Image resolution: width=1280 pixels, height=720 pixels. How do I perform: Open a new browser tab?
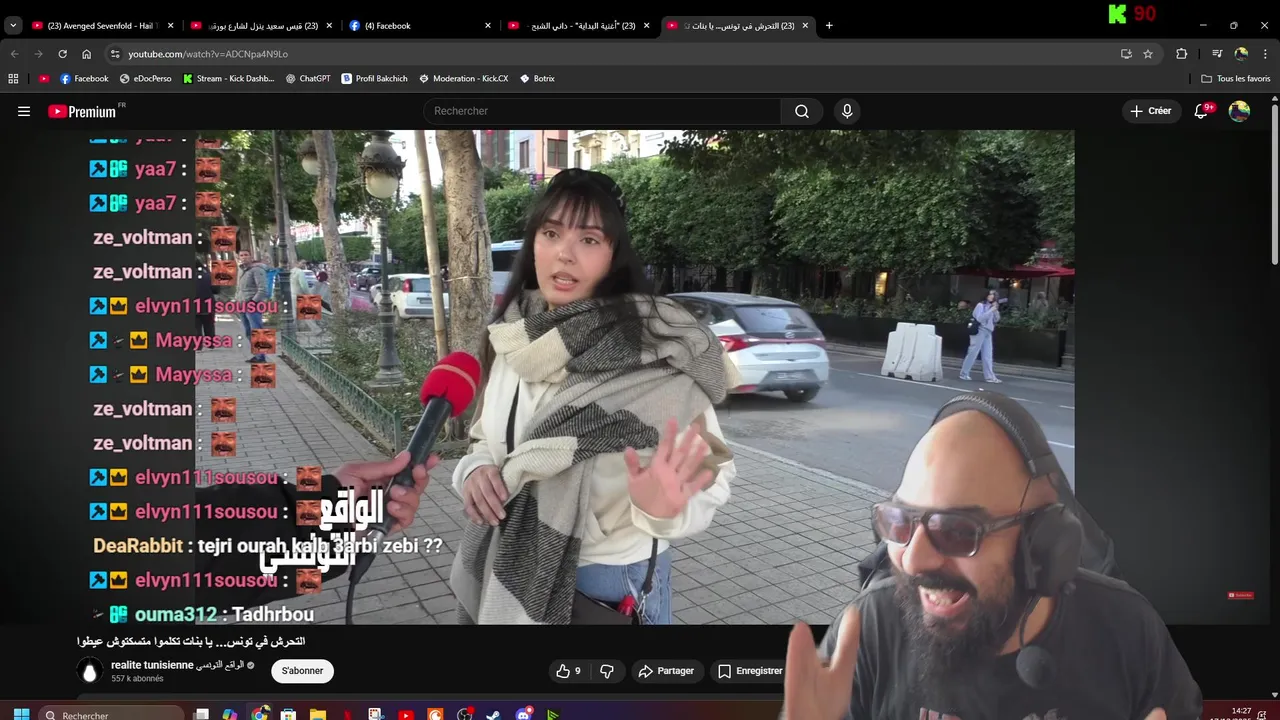829,25
